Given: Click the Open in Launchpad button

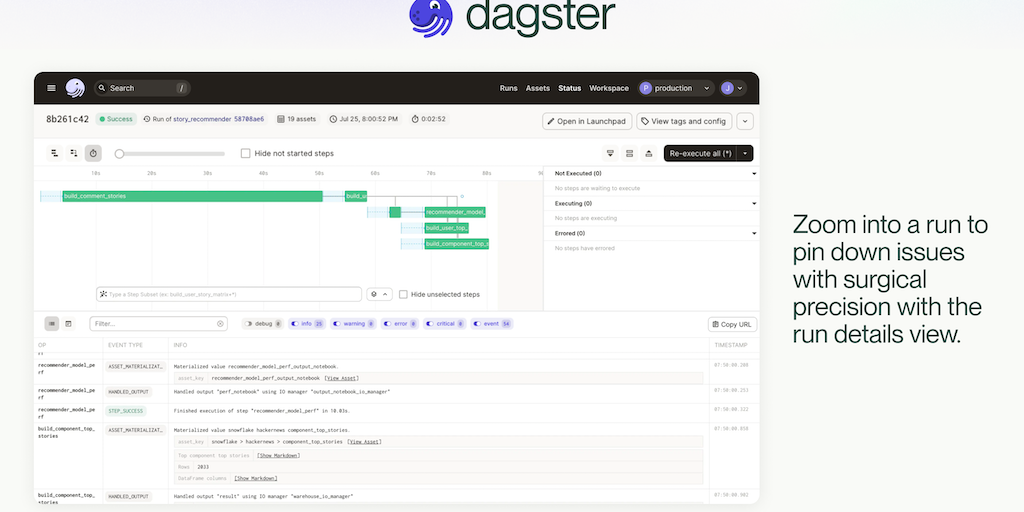Looking at the screenshot, I should click(587, 121).
